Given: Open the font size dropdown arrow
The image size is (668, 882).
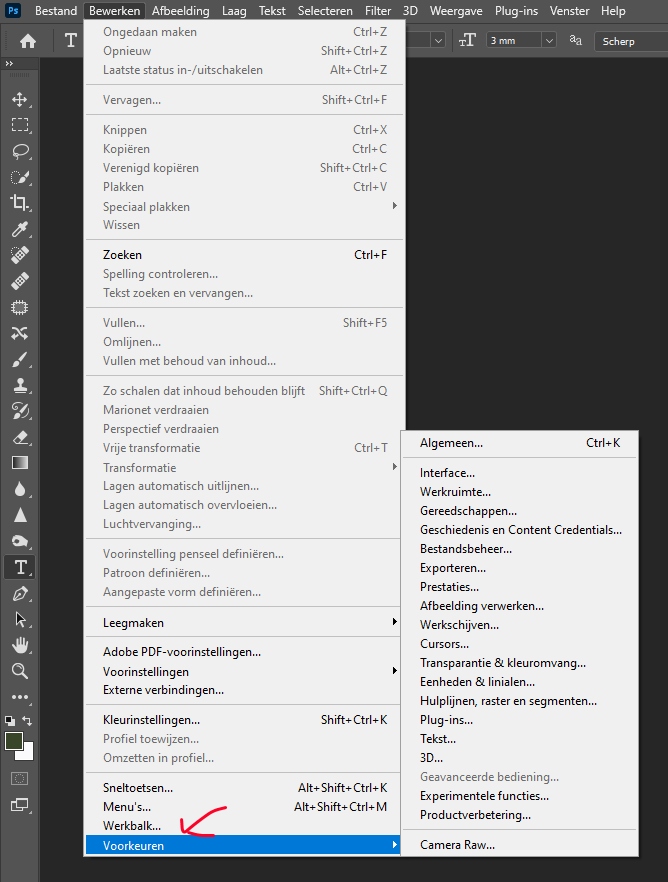Looking at the screenshot, I should (x=549, y=40).
